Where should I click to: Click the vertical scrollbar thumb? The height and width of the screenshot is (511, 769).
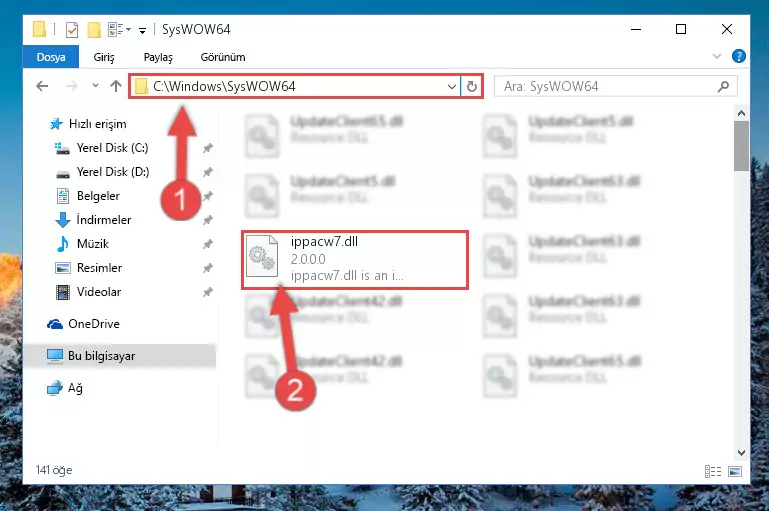741,146
